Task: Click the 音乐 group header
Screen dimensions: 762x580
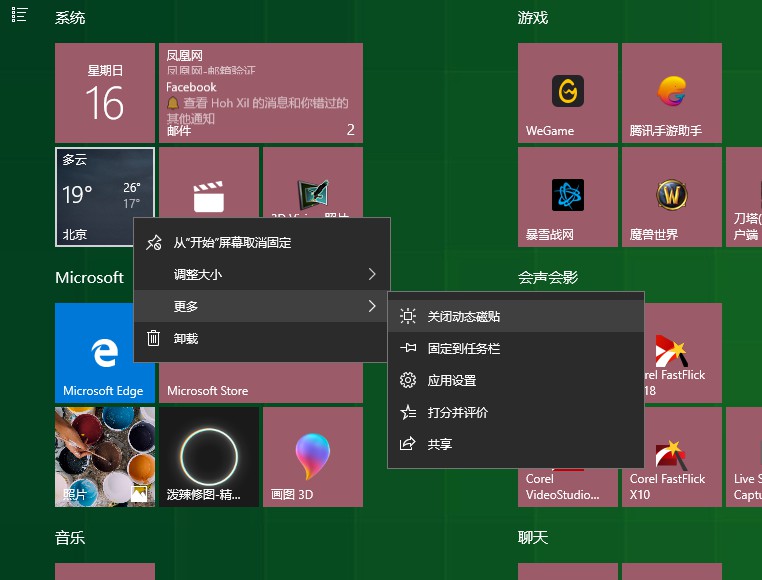Action: (70, 538)
